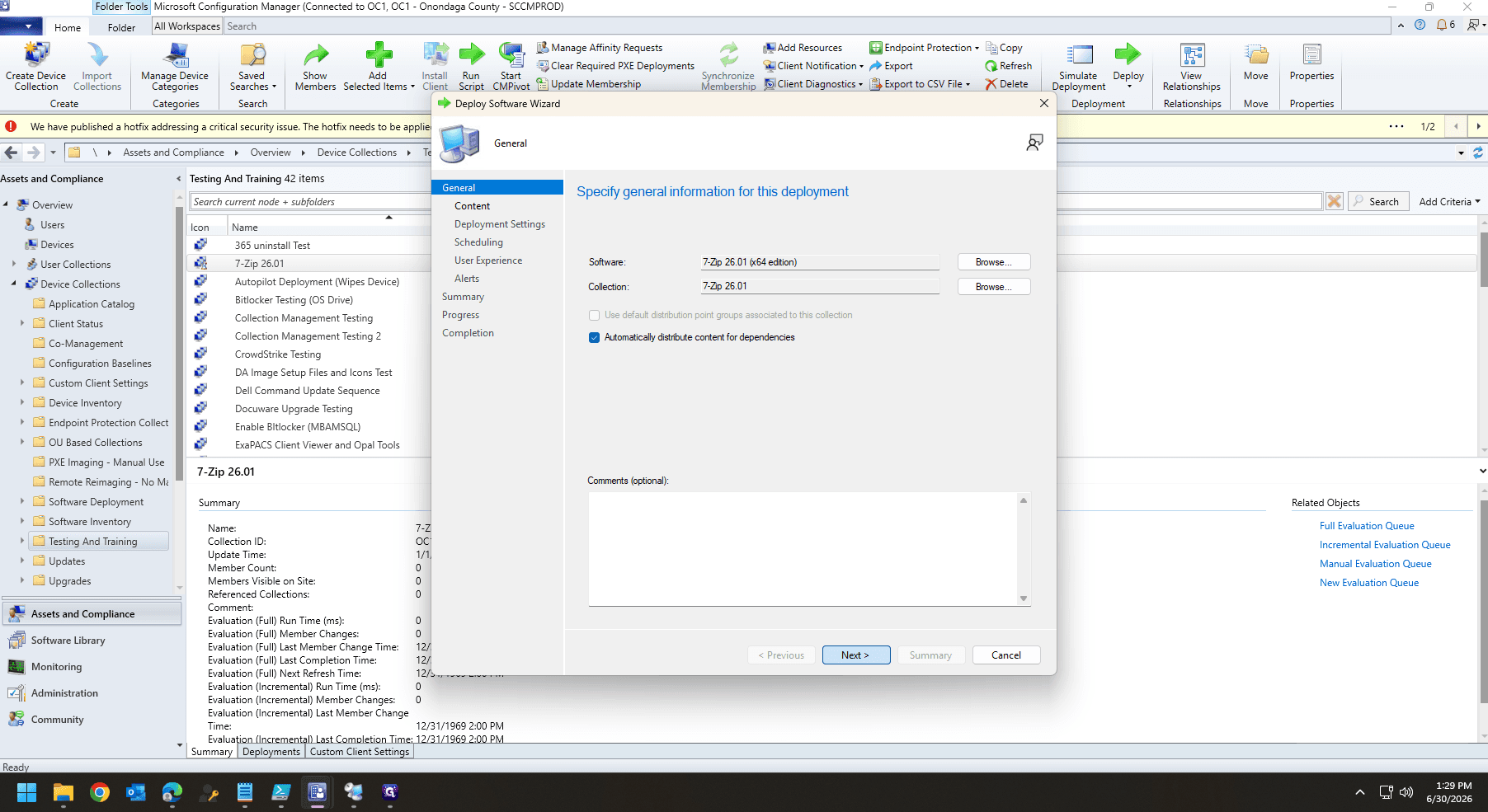Image resolution: width=1488 pixels, height=812 pixels.
Task: Click the Refresh icon in the ribbon
Action: tap(1008, 66)
